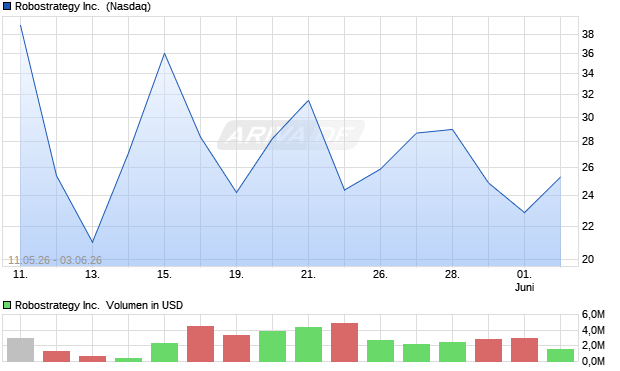
Task: Click the price peak at the 21st
Action: 308,100
